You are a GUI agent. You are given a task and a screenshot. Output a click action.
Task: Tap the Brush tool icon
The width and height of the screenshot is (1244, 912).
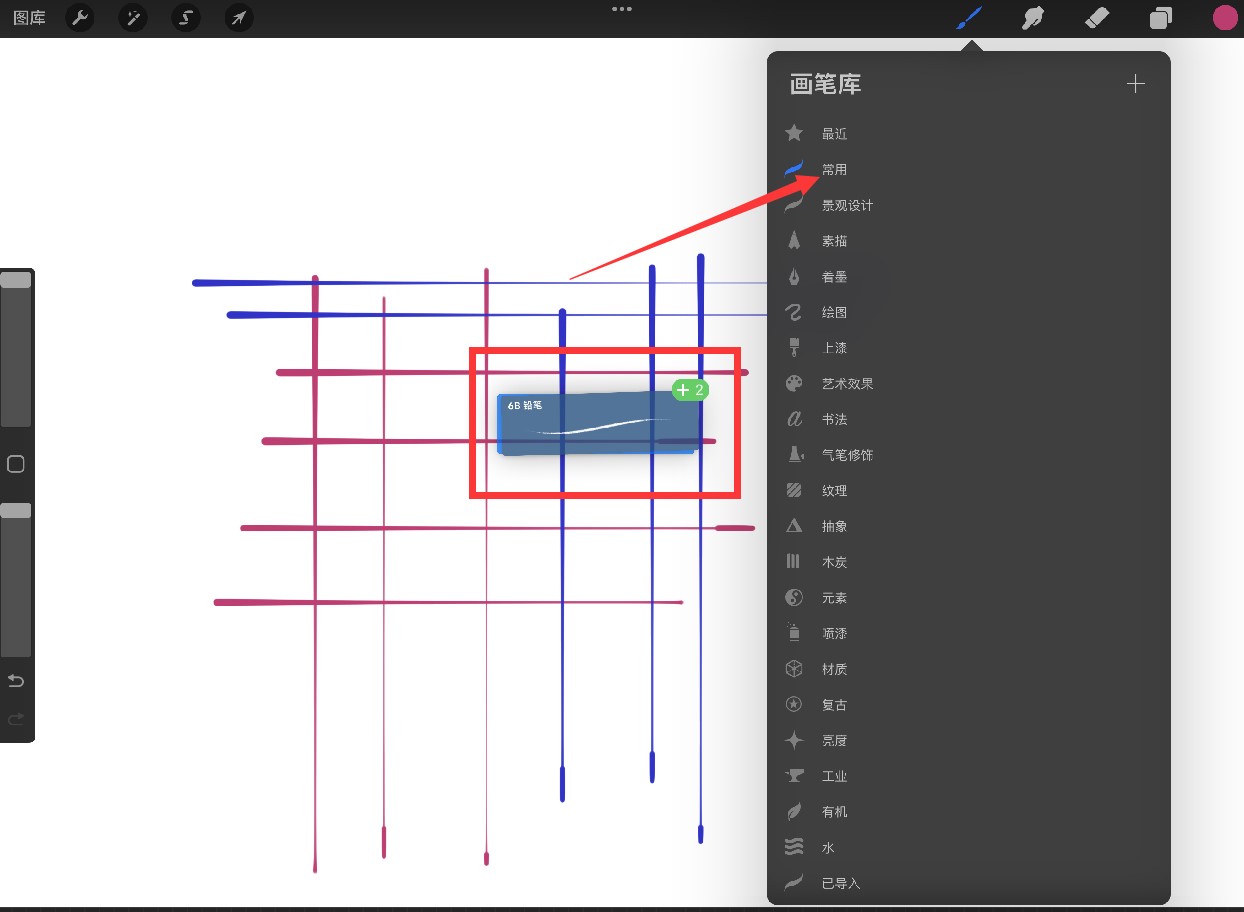[x=969, y=18]
